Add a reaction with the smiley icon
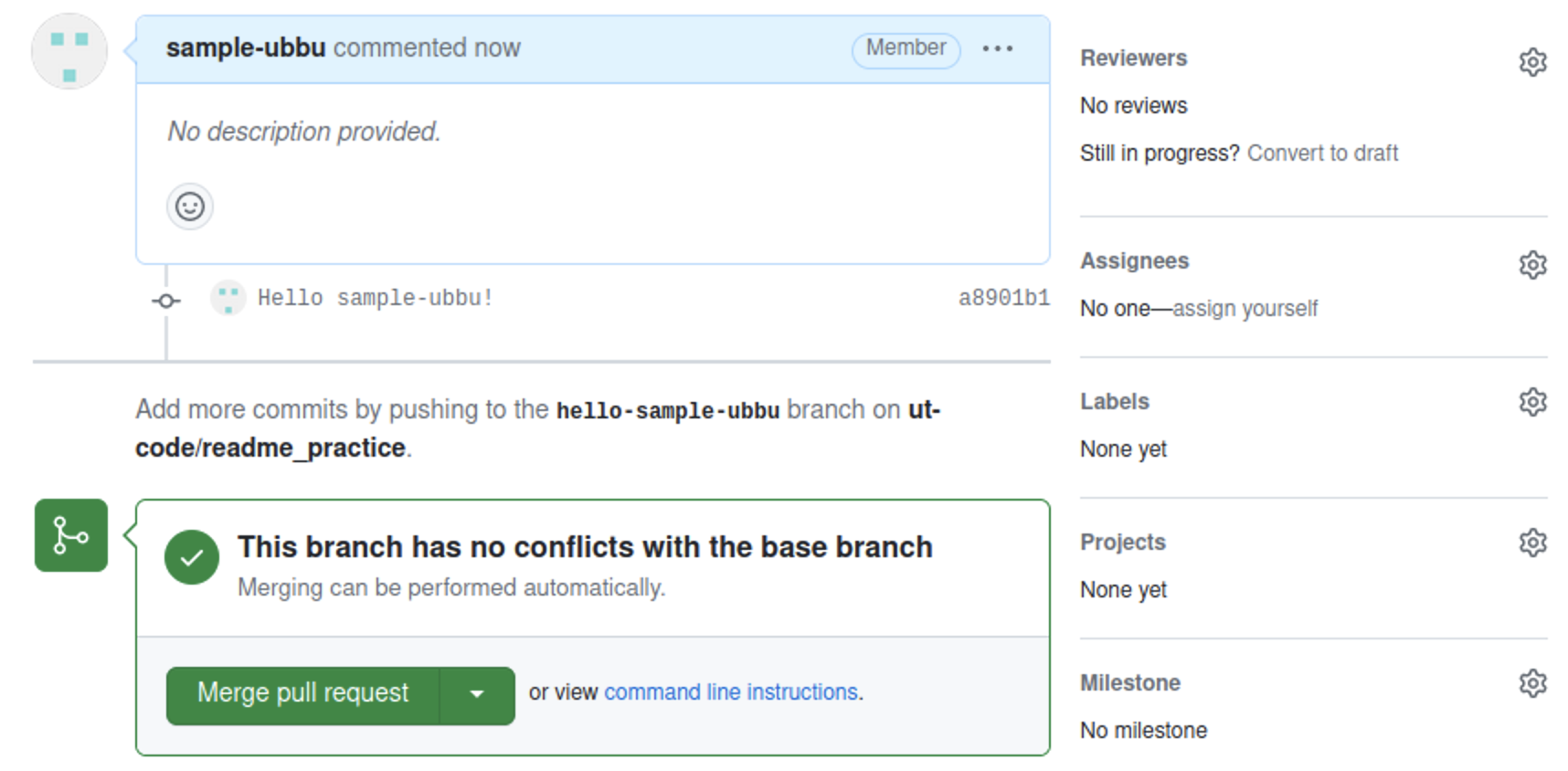Screen dimensions: 1568x771 pos(190,206)
